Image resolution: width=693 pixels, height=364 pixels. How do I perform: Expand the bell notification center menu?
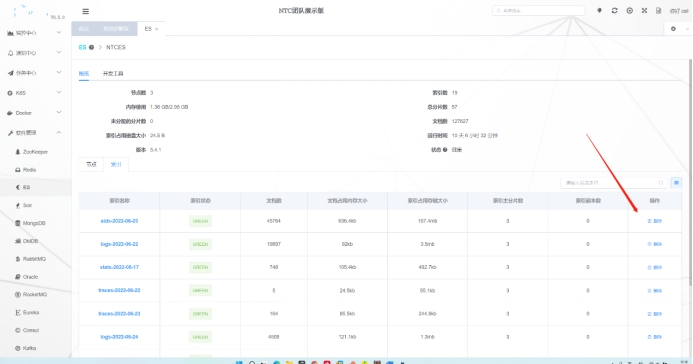tap(34, 53)
